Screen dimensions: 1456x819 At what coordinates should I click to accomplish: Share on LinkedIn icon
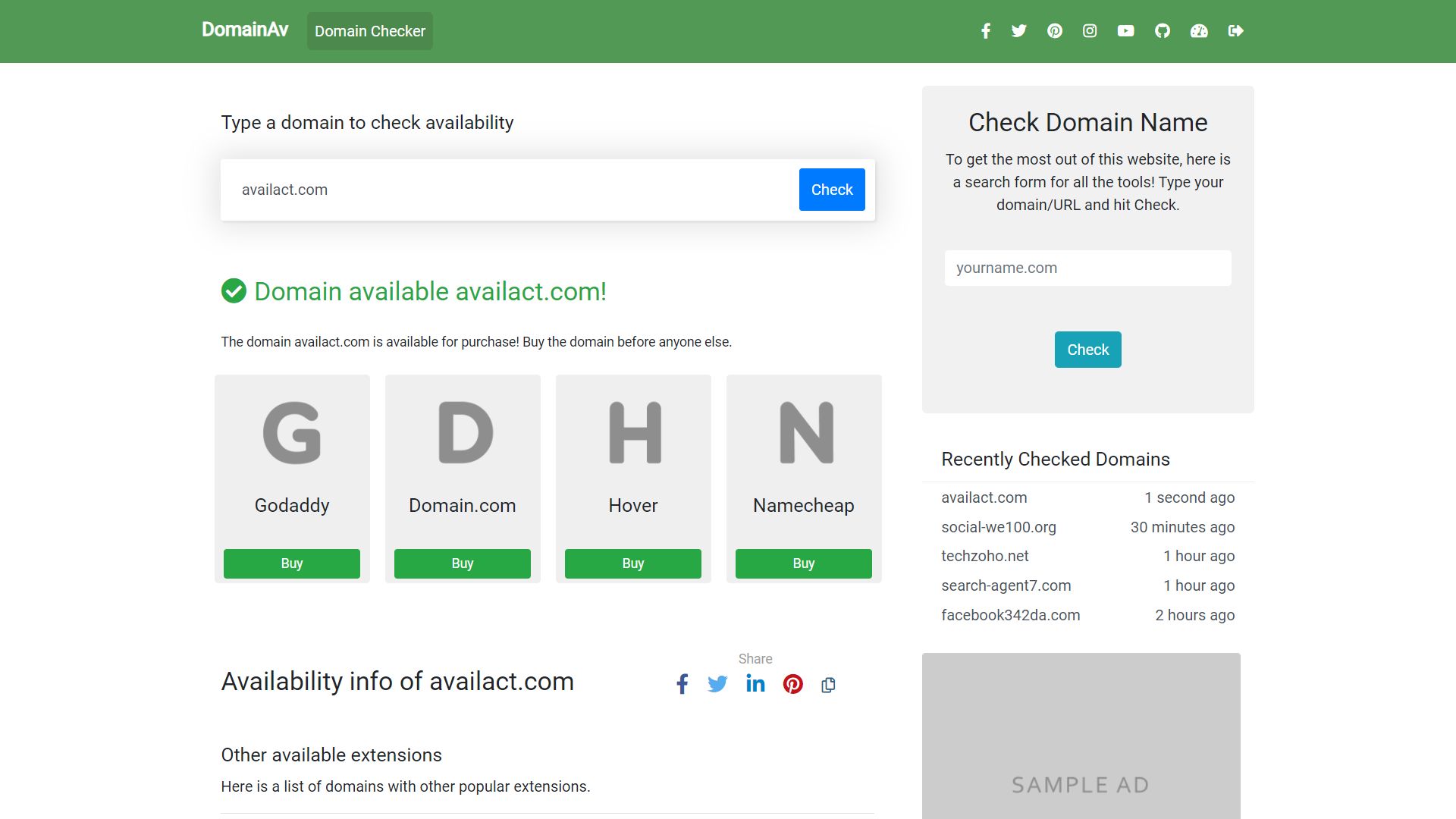(x=755, y=684)
